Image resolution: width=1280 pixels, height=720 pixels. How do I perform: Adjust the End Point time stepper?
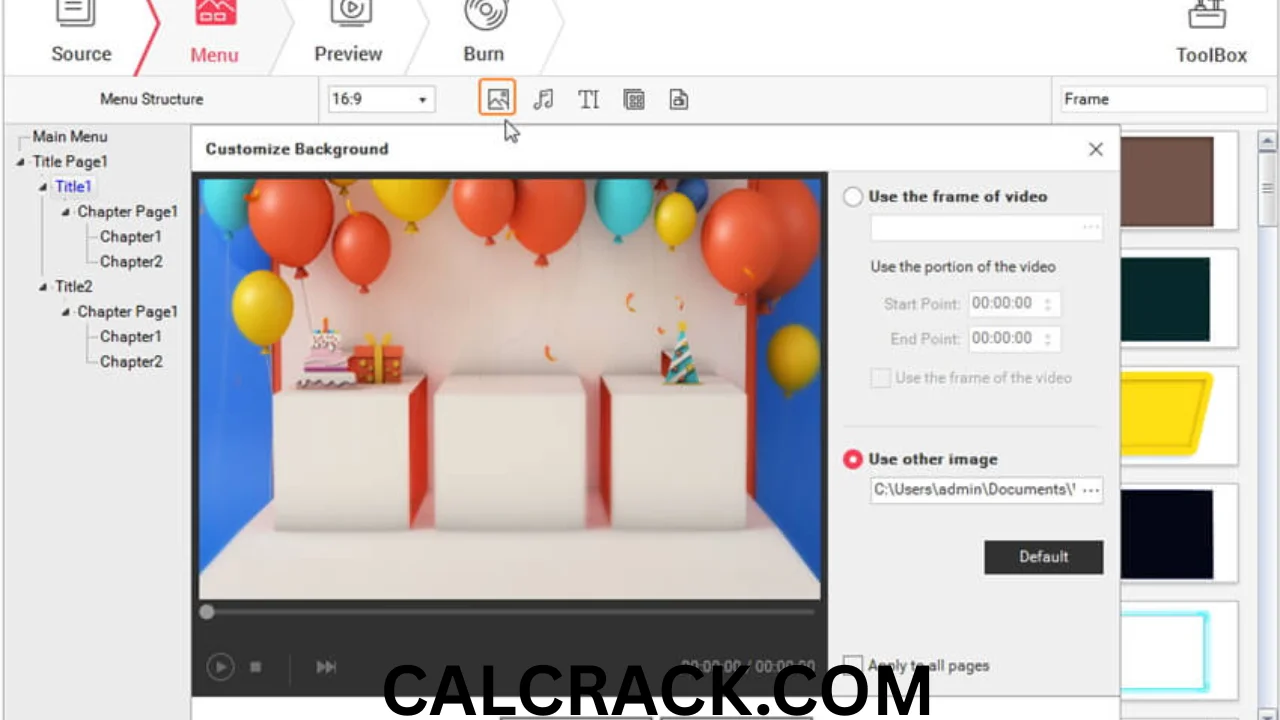1048,339
